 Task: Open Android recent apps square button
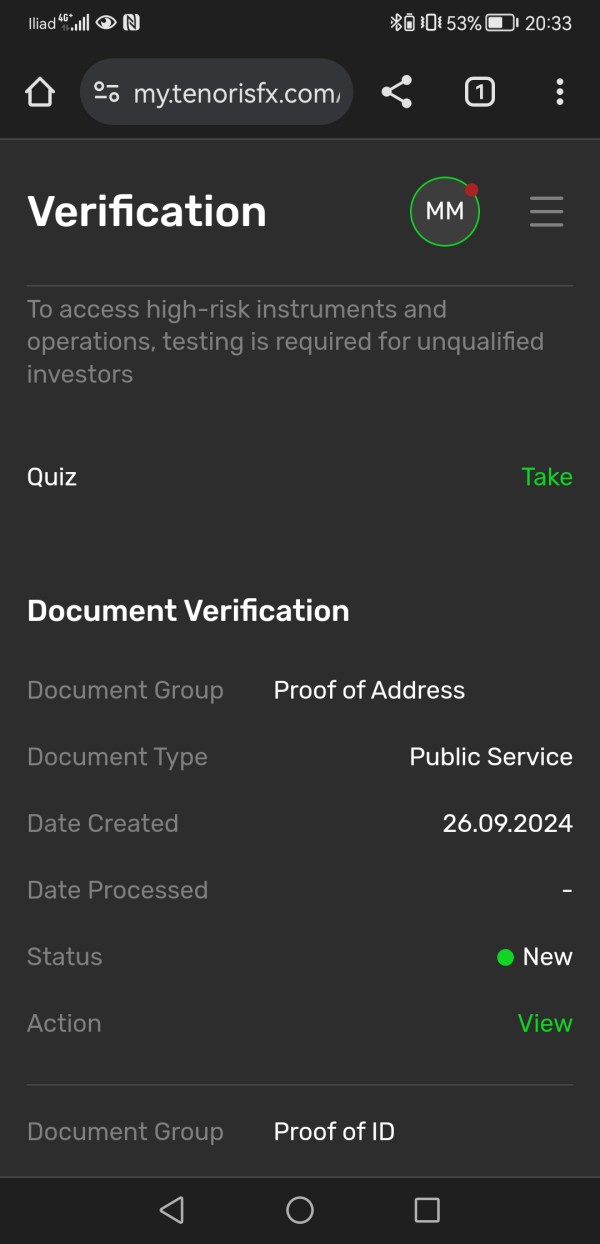tap(427, 1210)
